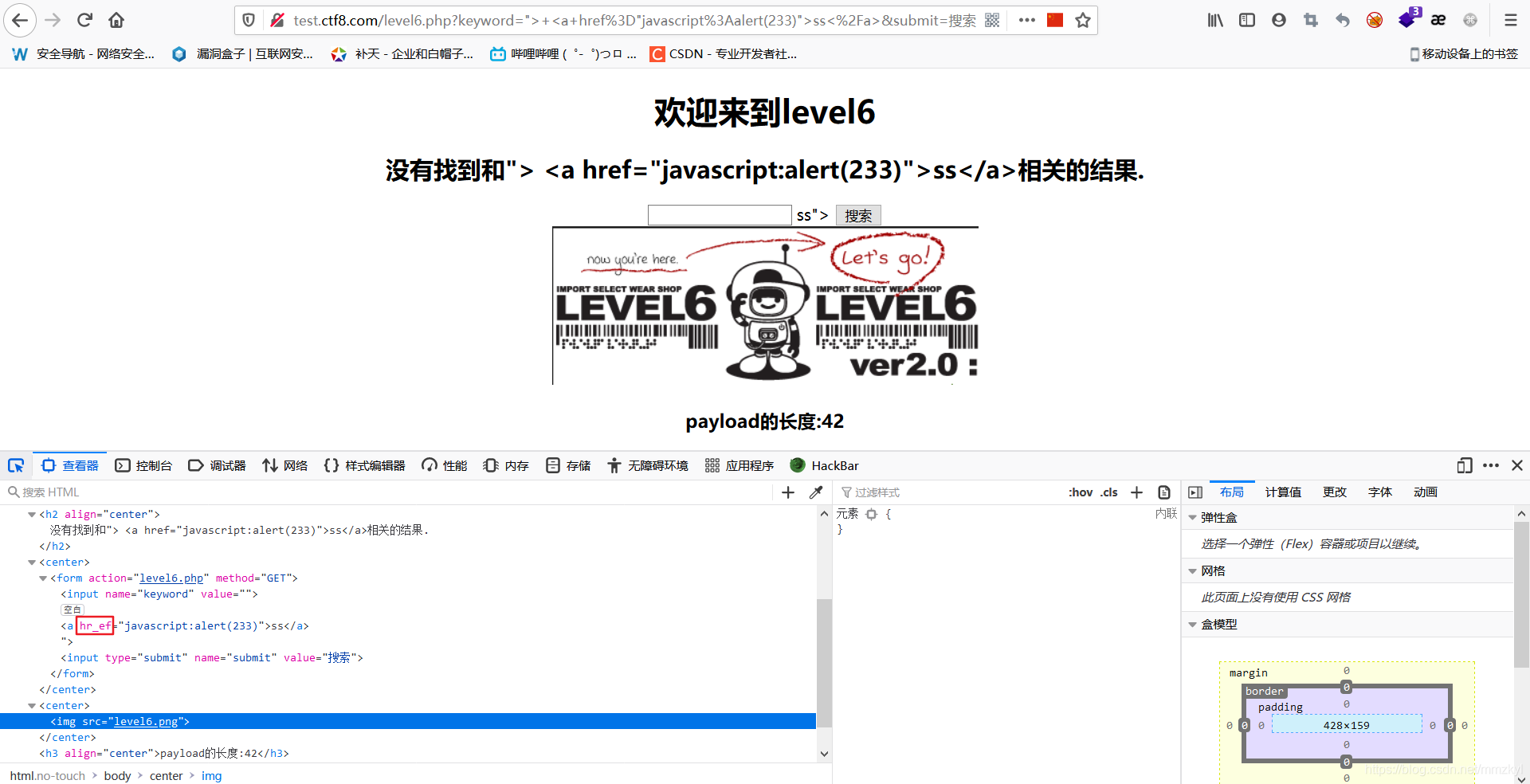Toggle the :hov pseudo-class panel
This screenshot has width=1530, height=784.
point(1081,492)
